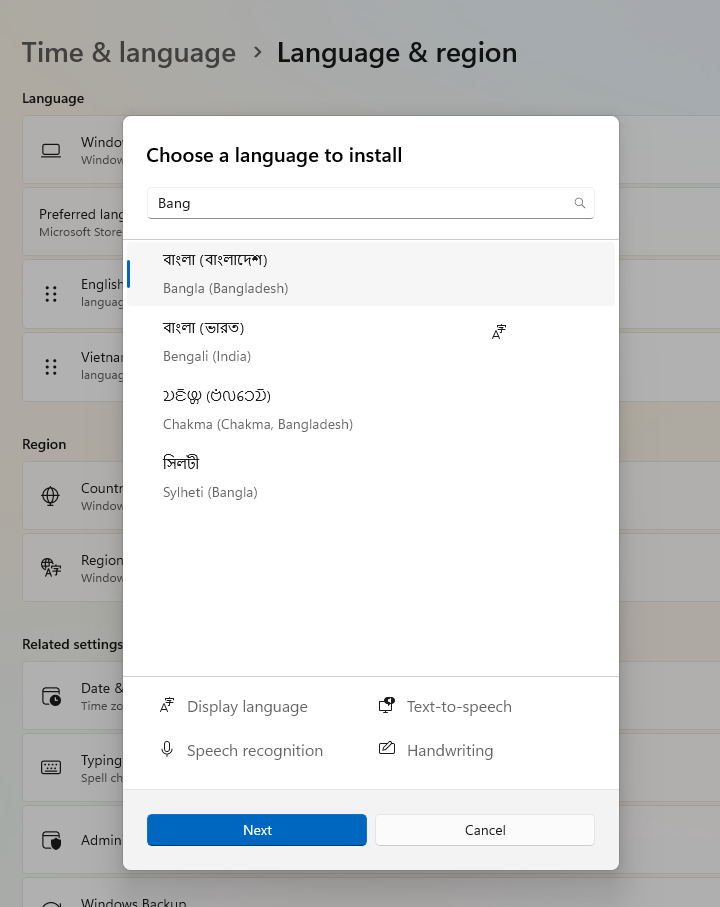This screenshot has height=907, width=720.
Task: Click the globe icon beside Country or region
Action: [50, 496]
